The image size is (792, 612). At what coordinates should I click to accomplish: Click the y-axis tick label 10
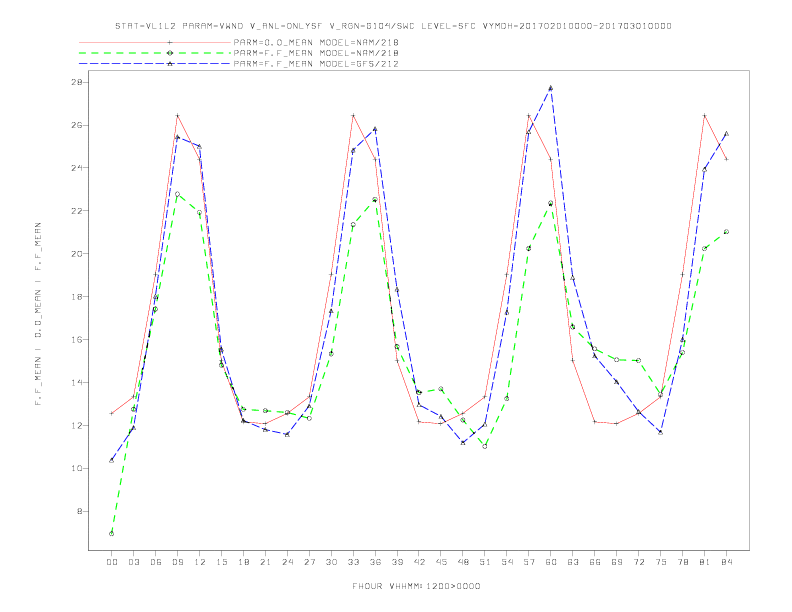pyautogui.click(x=77, y=468)
